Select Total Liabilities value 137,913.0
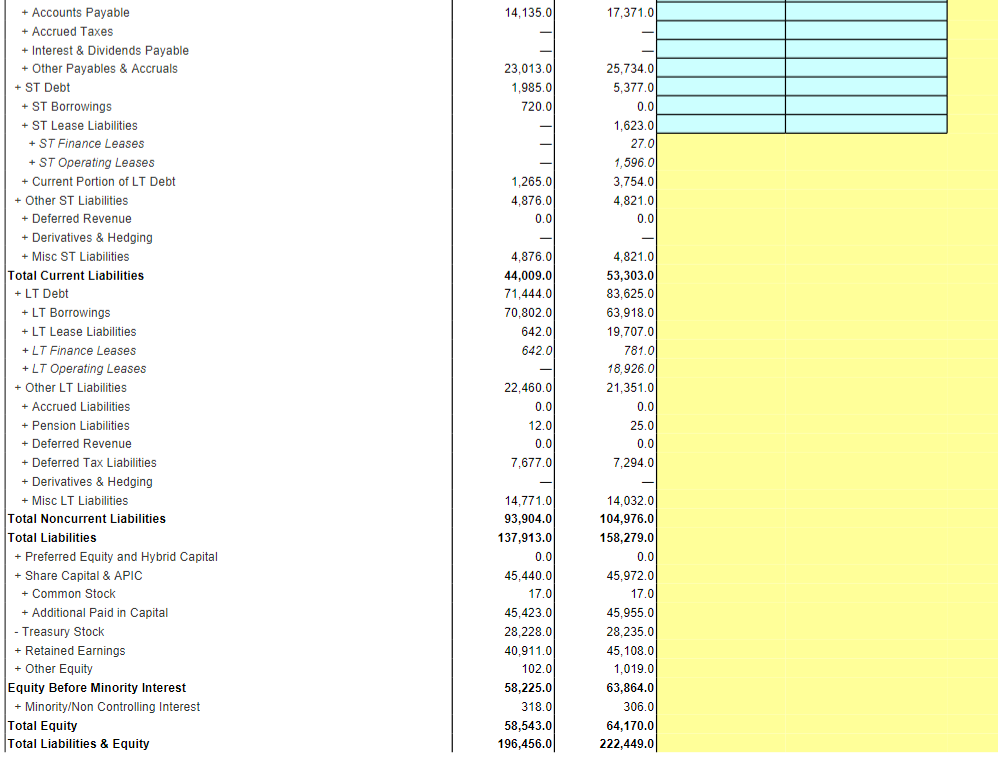 [525, 539]
